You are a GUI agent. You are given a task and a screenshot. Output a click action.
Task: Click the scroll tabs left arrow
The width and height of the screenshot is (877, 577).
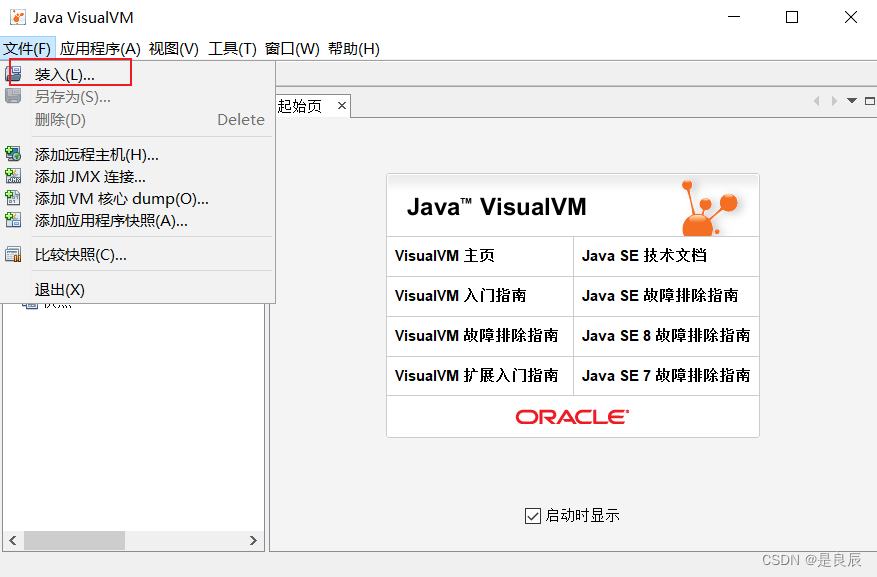coord(817,101)
